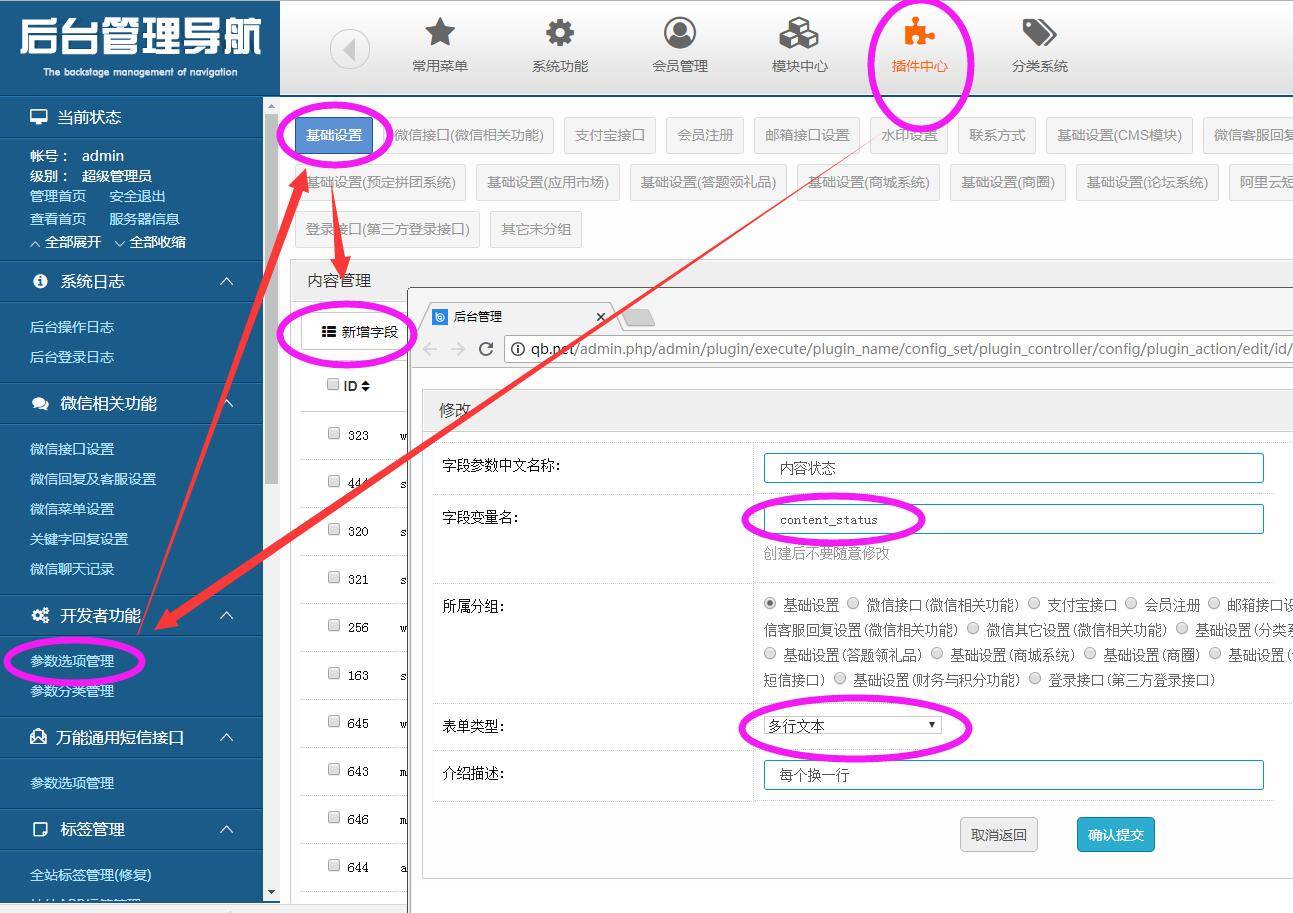Tick the checkbox for row 323
The height and width of the screenshot is (913, 1293).
point(334,434)
